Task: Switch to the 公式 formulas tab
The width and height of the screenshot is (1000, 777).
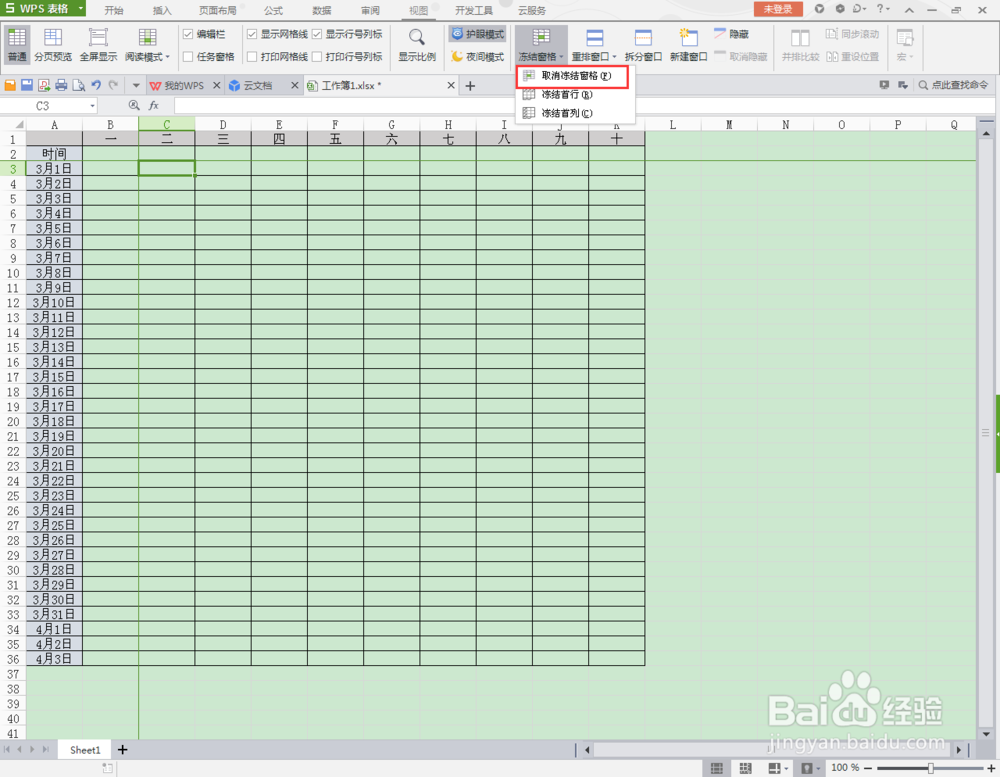Action: pyautogui.click(x=274, y=10)
